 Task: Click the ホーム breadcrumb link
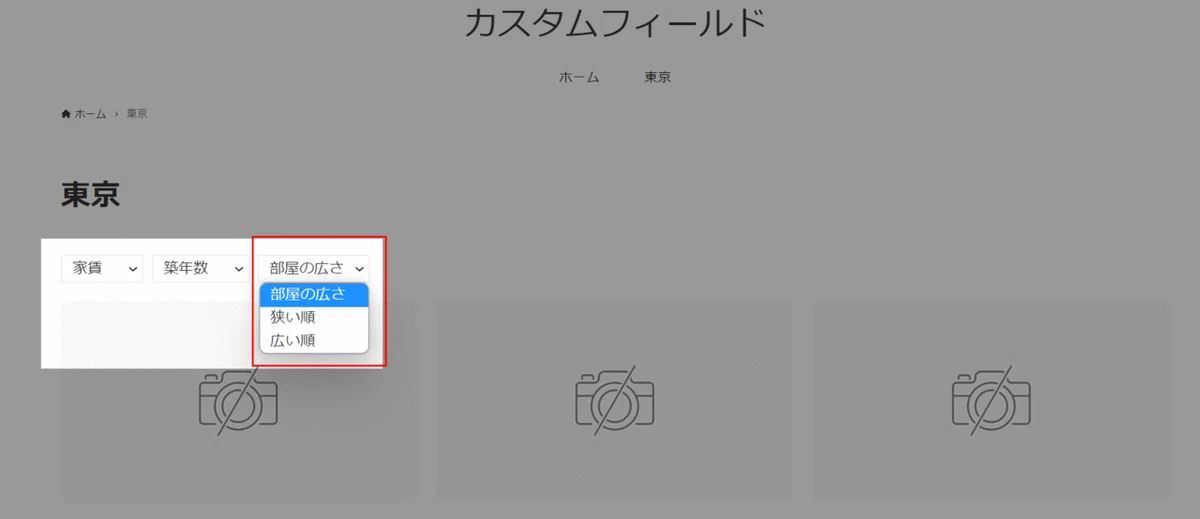[x=90, y=114]
